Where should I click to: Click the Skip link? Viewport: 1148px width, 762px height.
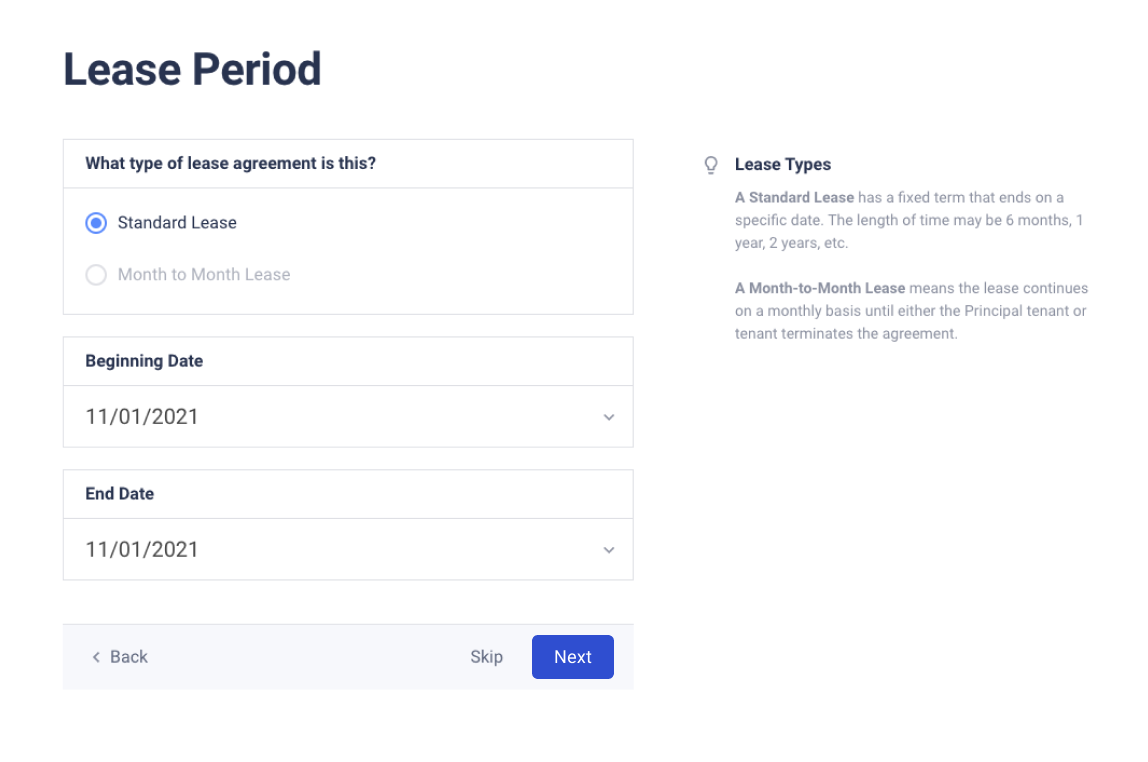[486, 657]
